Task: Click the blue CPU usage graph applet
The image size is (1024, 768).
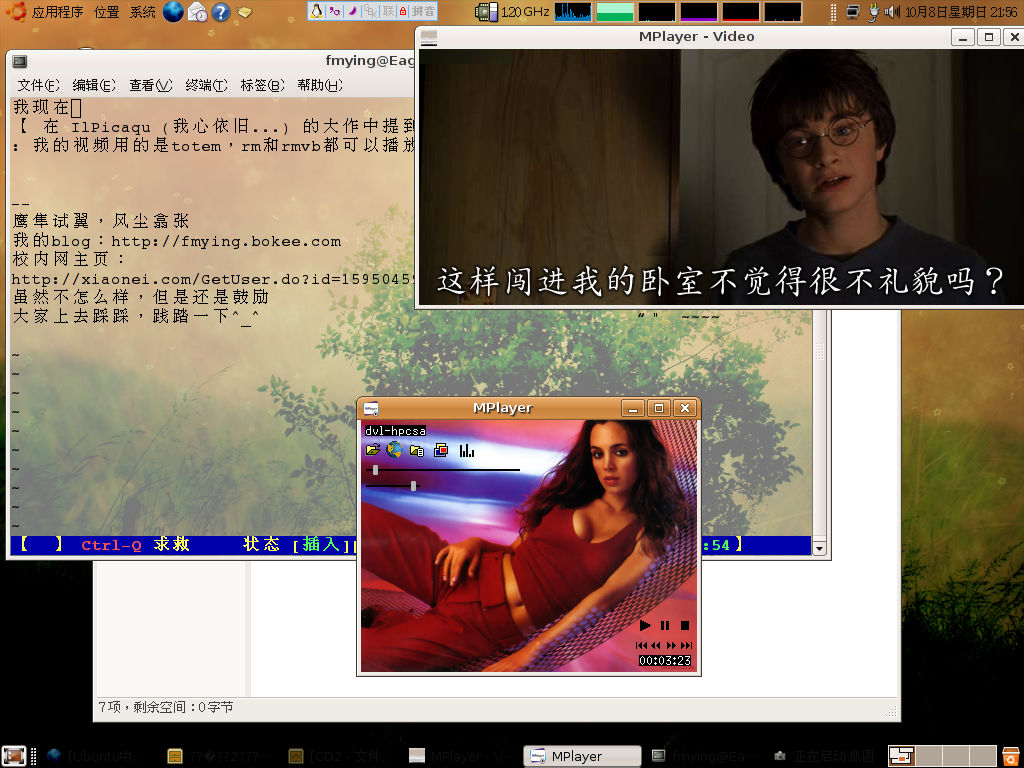Action: coord(573,12)
